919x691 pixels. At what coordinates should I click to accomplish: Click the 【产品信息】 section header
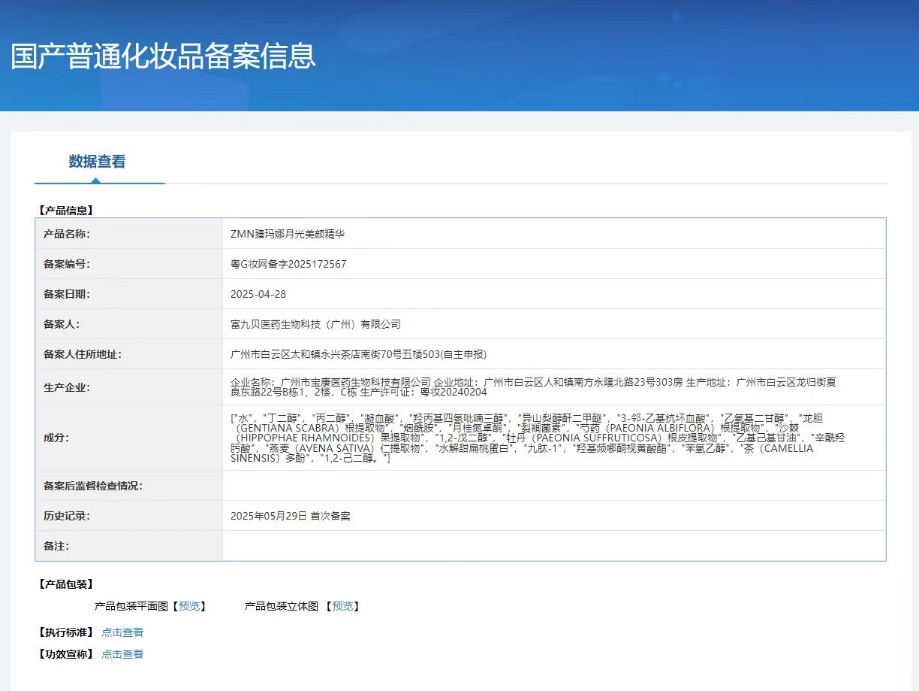click(64, 210)
